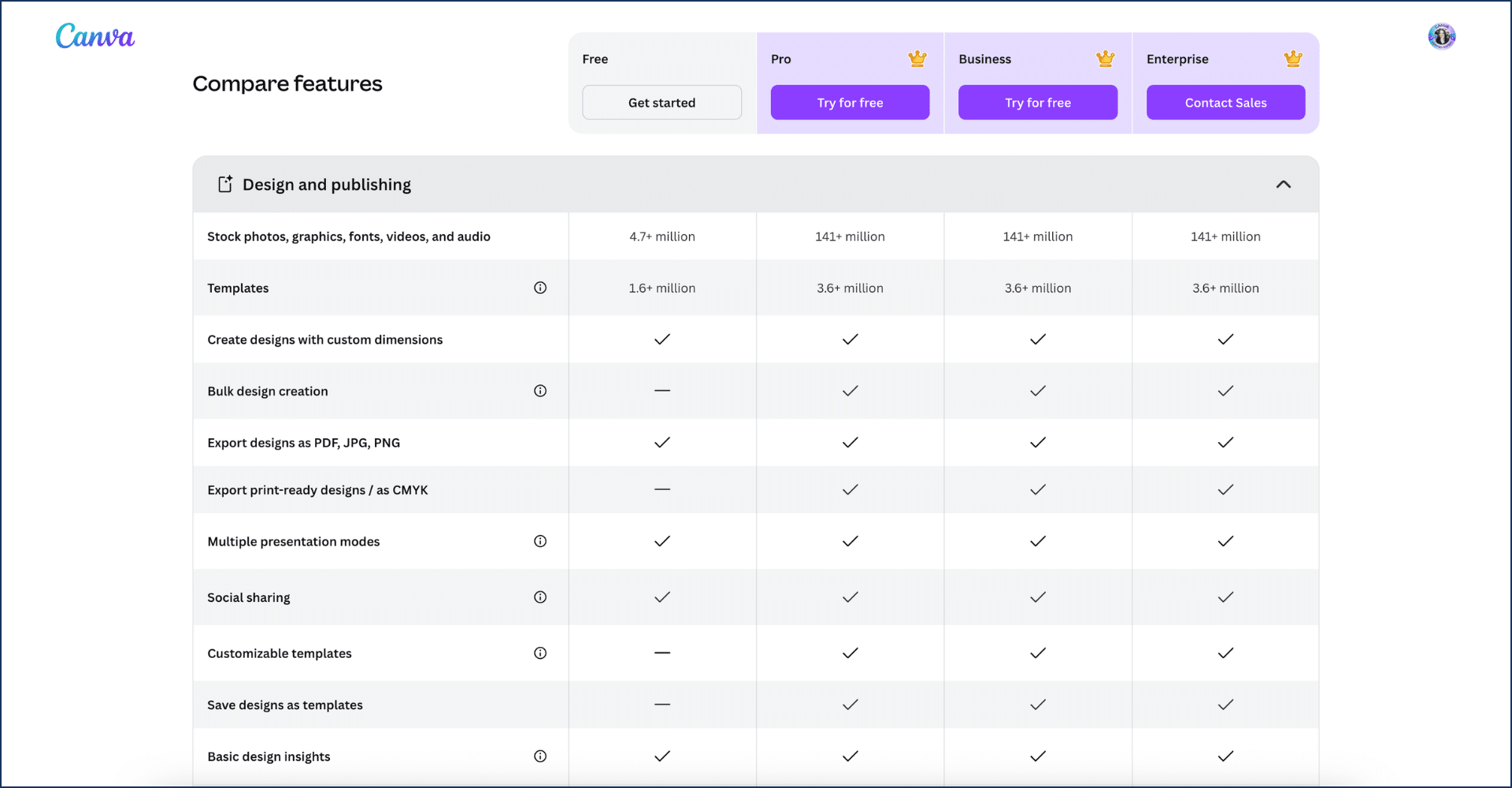
Task: Click the Enterprise plan crown icon
Action: pos(1293,59)
